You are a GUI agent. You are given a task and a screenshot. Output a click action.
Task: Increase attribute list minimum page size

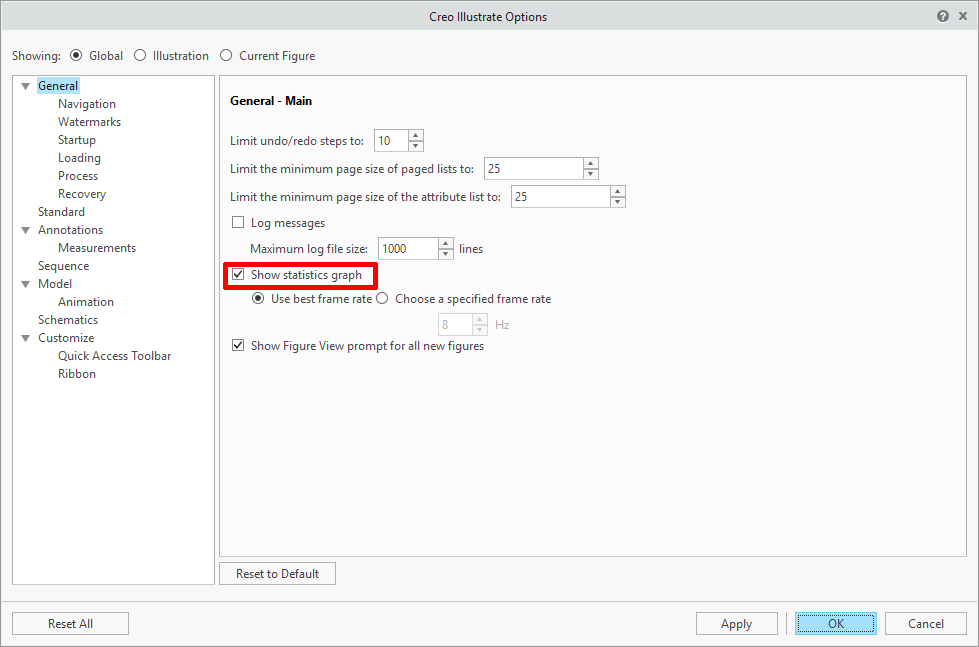click(x=617, y=191)
